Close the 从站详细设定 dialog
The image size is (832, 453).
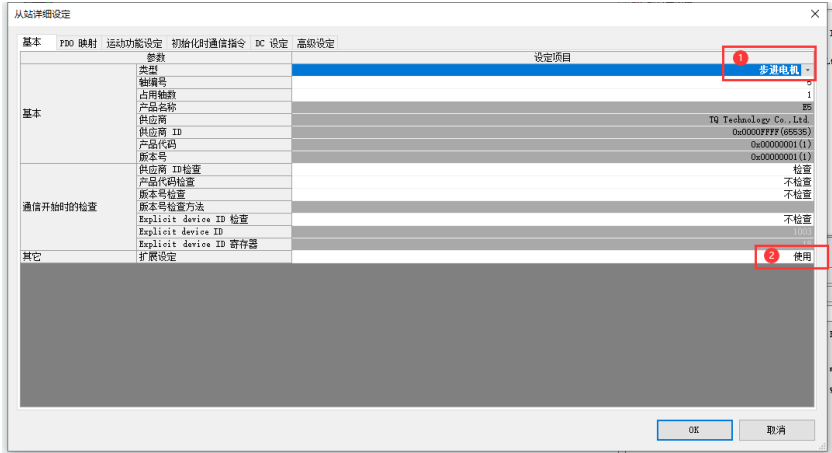(813, 13)
